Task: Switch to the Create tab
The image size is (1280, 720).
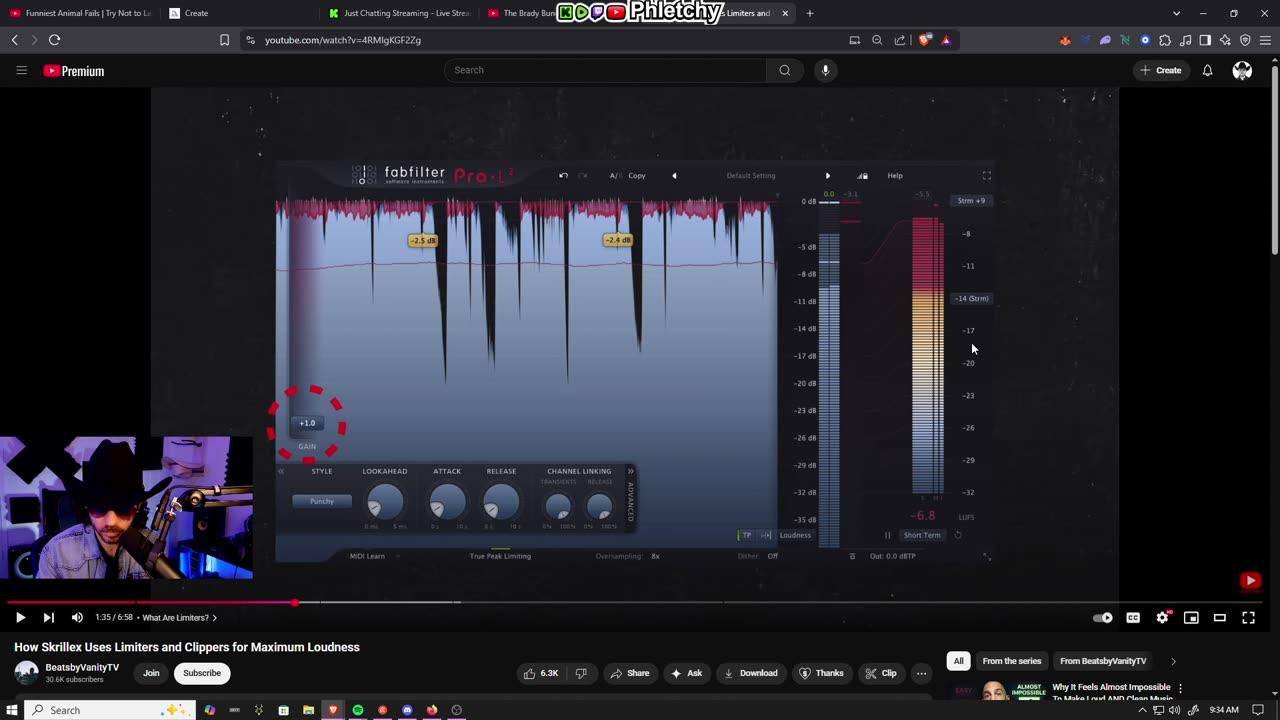Action: (x=240, y=13)
